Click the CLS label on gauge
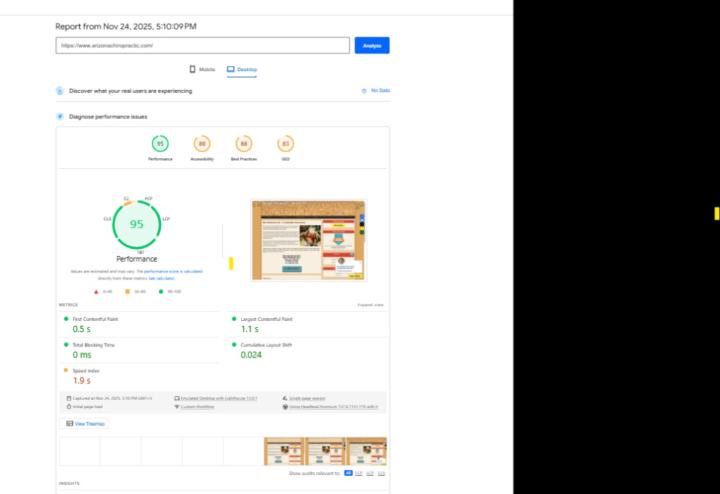This screenshot has height=494, width=720. click(x=107, y=219)
